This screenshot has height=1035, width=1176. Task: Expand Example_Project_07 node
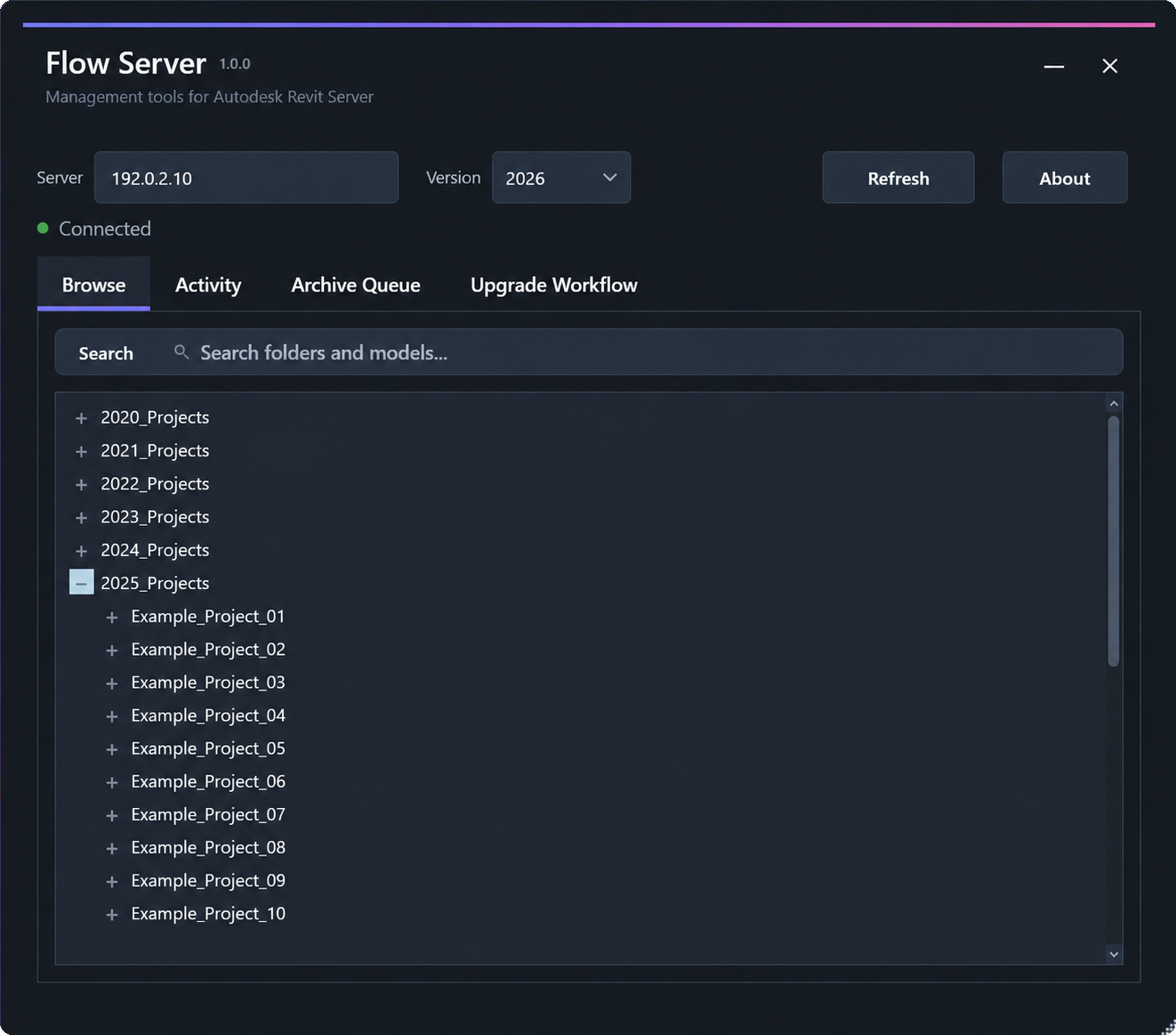[112, 815]
